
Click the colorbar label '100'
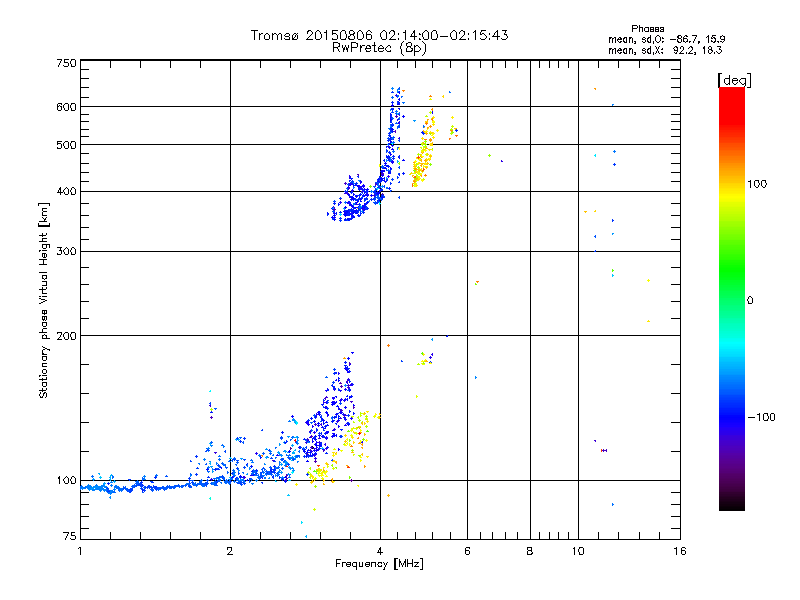757,184
